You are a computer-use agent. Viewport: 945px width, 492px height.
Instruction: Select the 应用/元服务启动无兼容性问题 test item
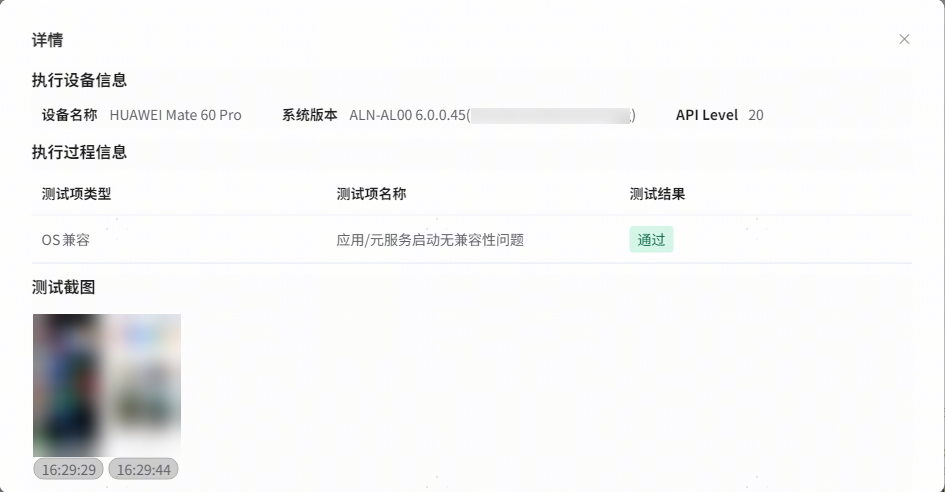tap(430, 240)
